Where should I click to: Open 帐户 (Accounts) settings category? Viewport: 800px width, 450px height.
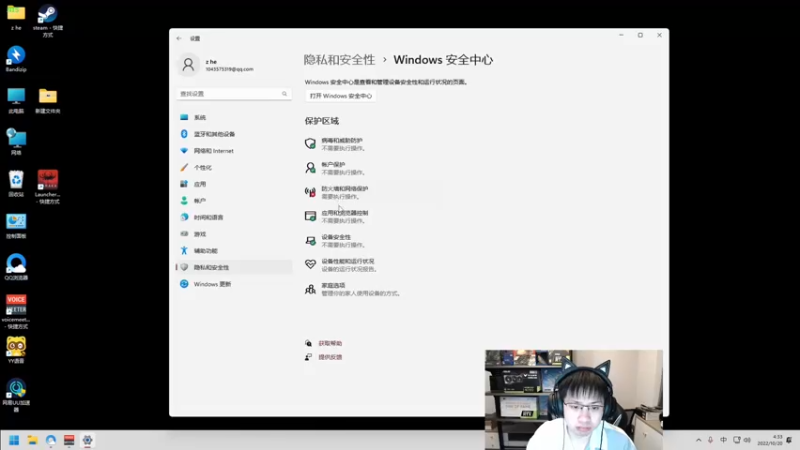click(234, 201)
